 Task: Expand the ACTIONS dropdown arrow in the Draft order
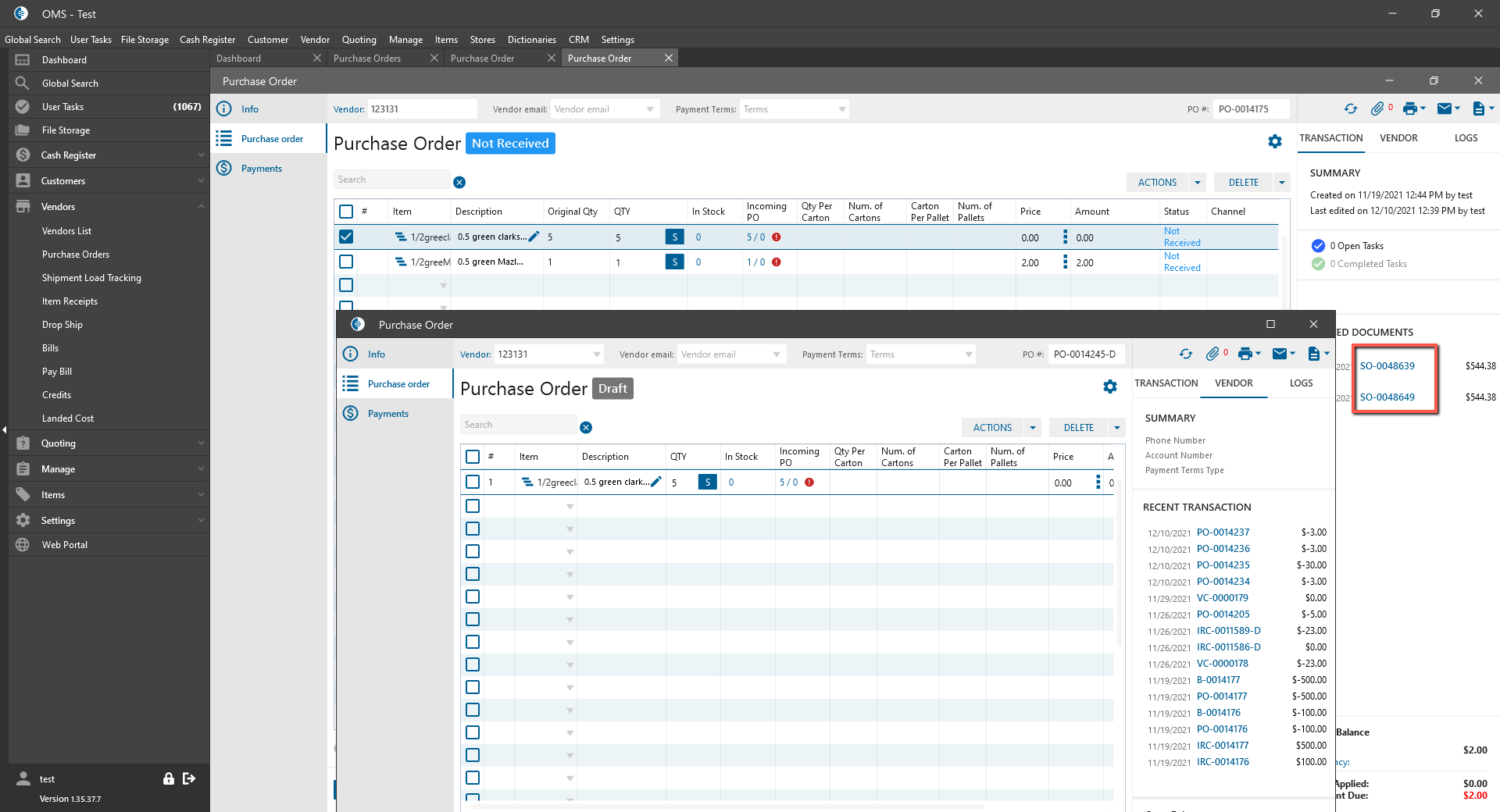1033,428
